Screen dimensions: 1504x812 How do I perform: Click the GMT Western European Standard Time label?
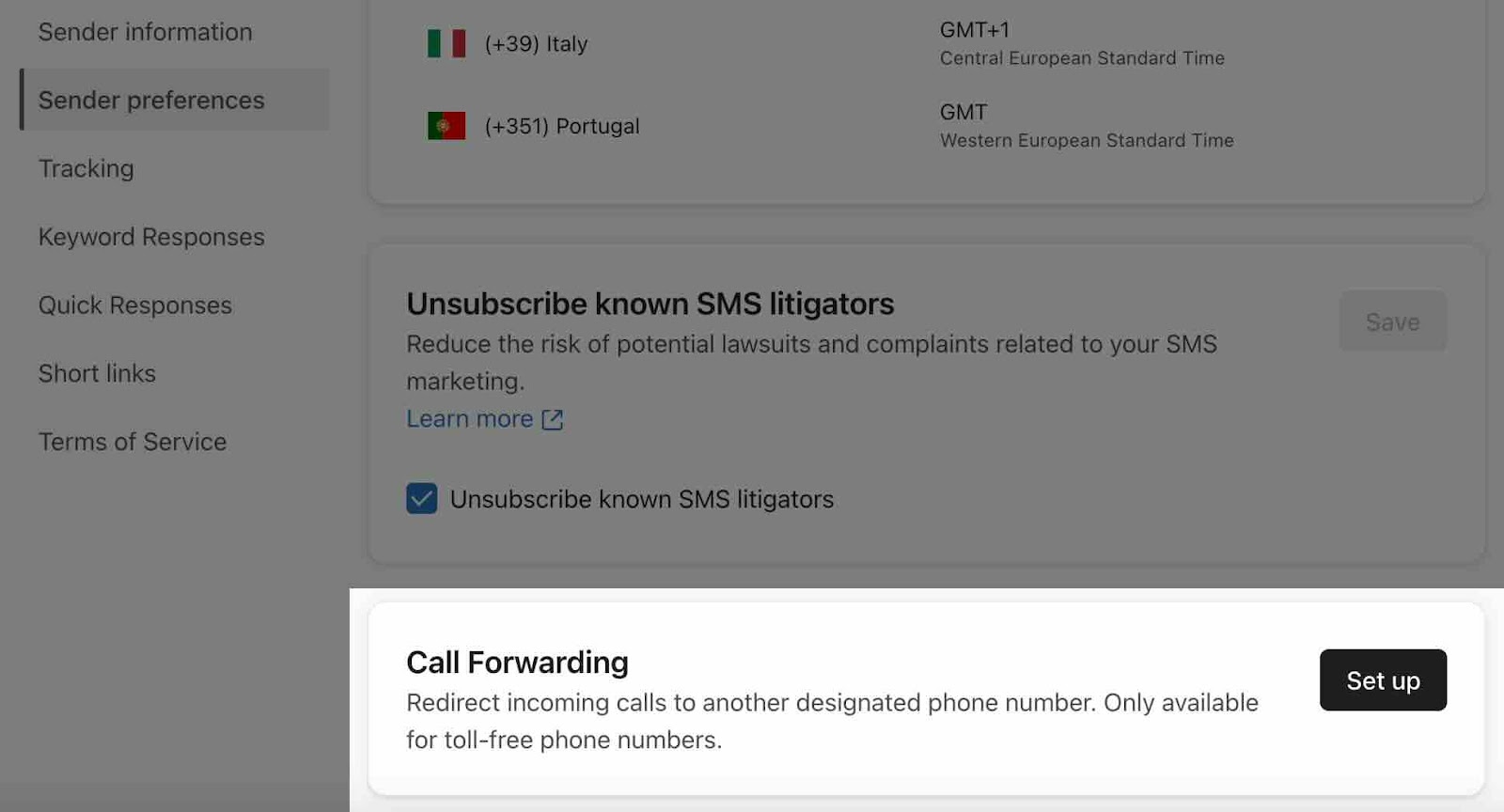coord(1087,124)
